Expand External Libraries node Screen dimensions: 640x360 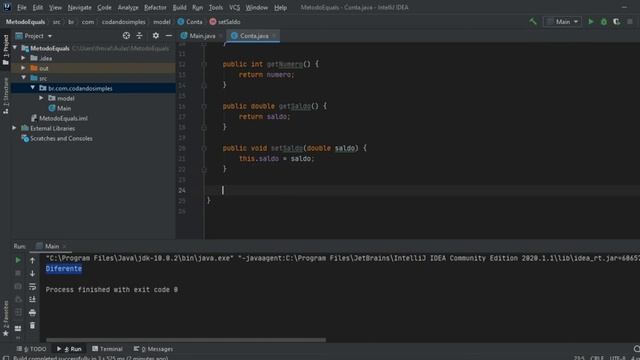click(x=14, y=128)
